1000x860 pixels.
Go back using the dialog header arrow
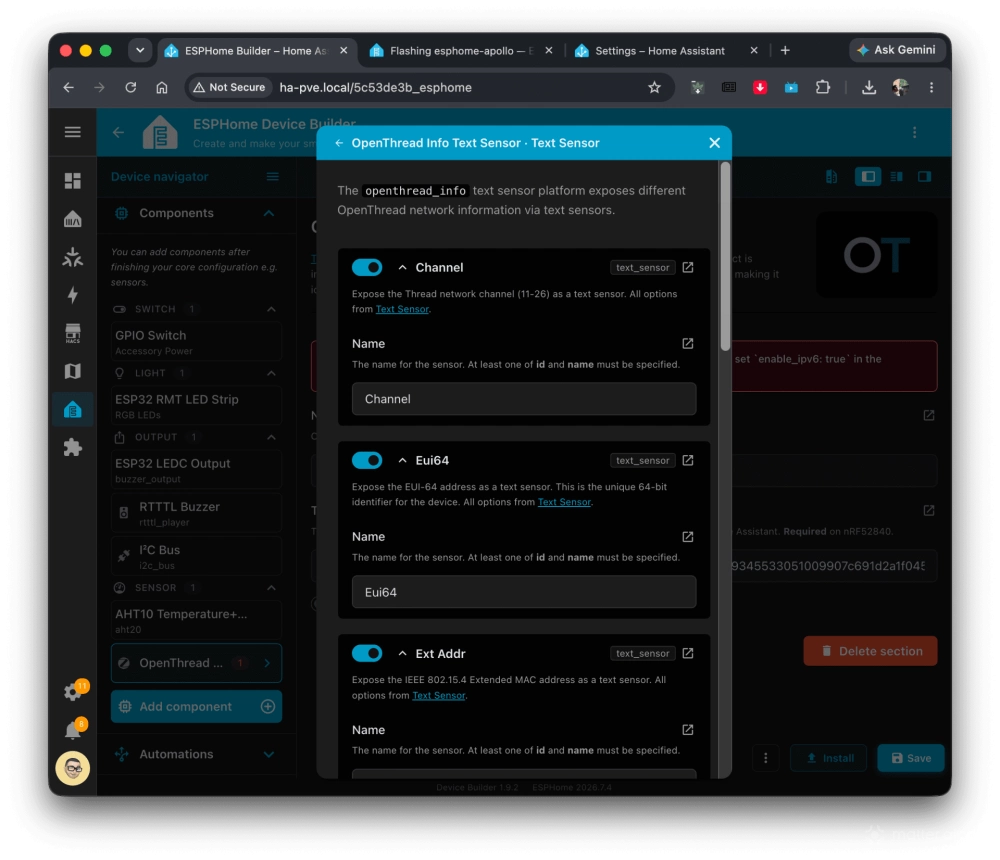pos(339,143)
